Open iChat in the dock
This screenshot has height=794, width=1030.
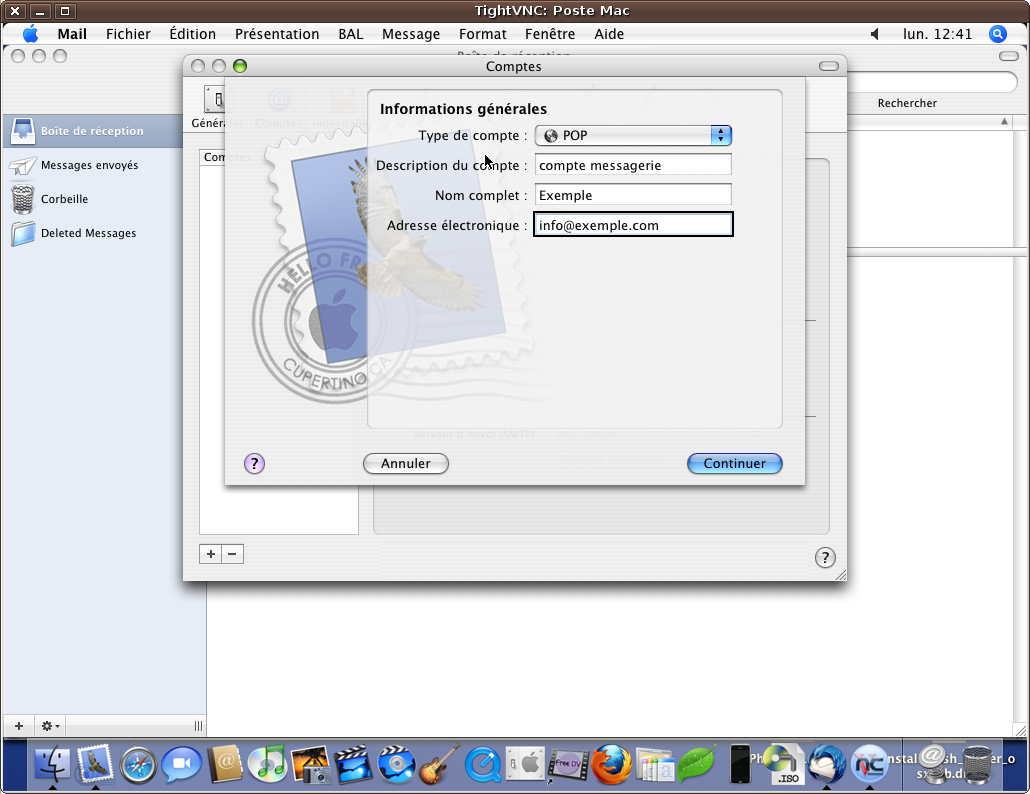[181, 765]
